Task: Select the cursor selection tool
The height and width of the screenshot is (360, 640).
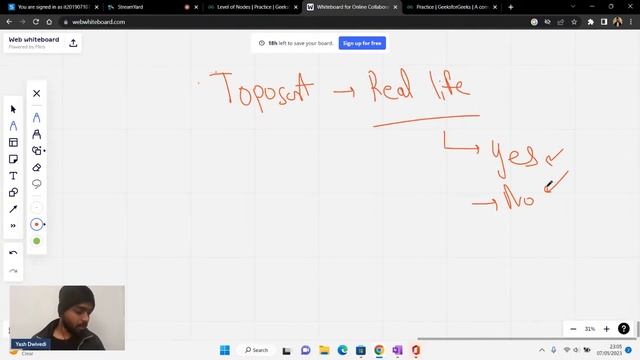Action: click(x=13, y=109)
